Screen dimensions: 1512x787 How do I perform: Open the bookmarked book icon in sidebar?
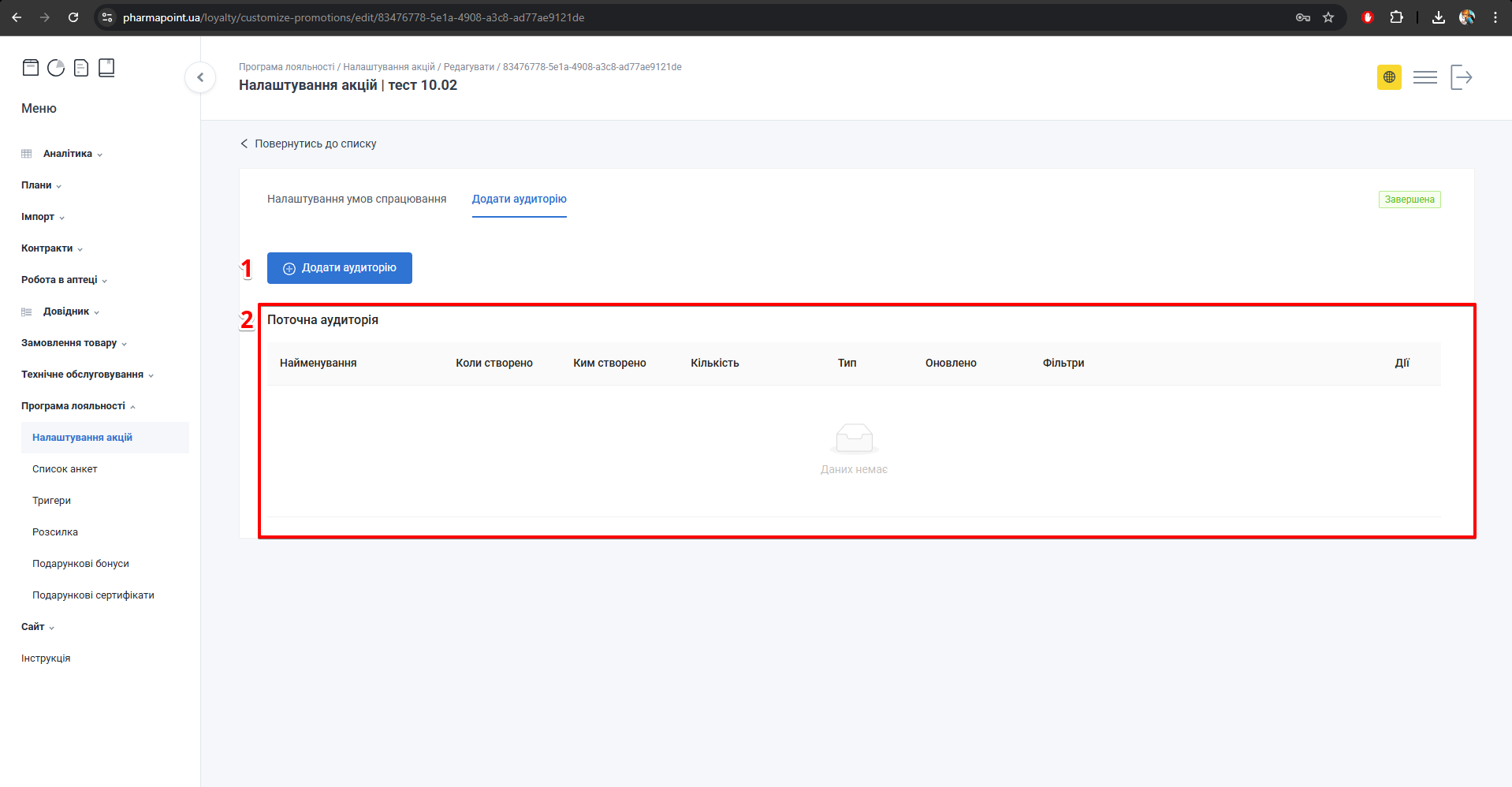[x=106, y=68]
